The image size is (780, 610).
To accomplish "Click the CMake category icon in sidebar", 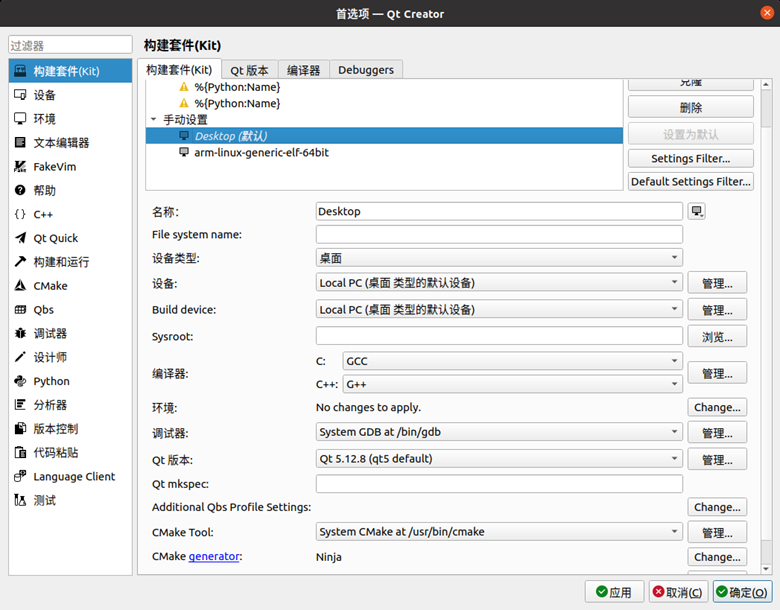I will coord(20,286).
